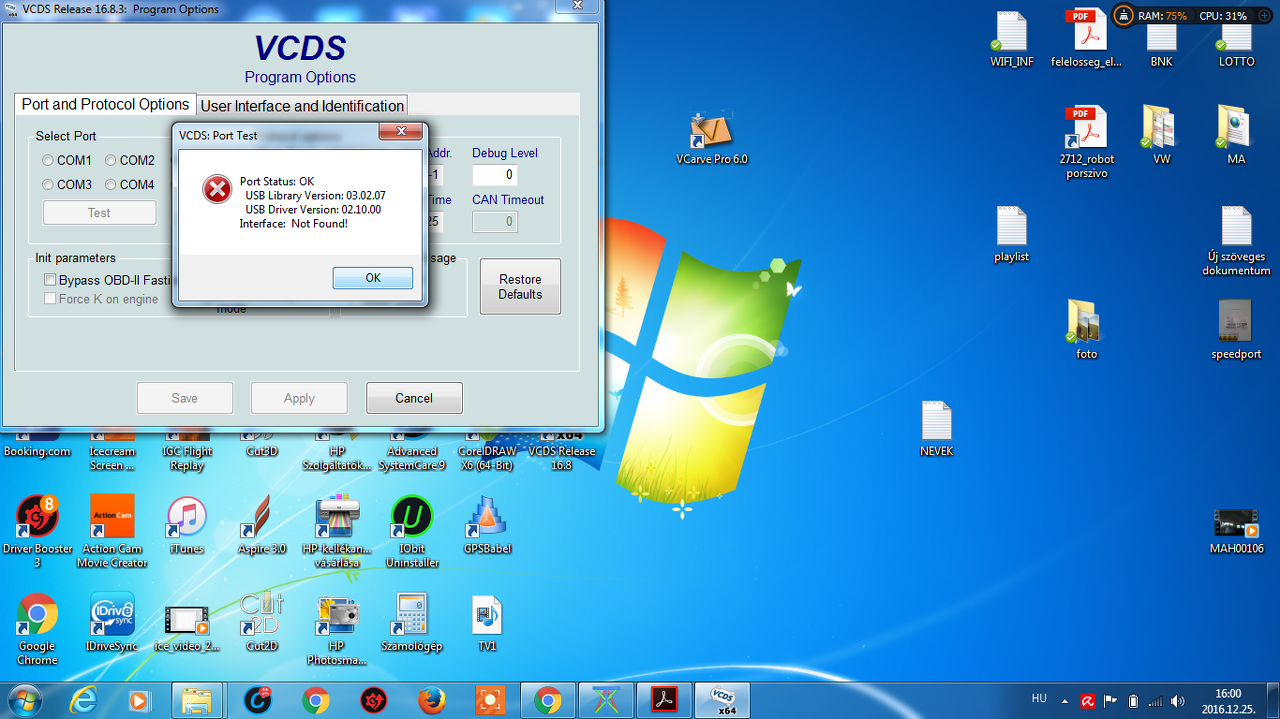This screenshot has height=719, width=1280.
Task: Select the MAH00106 video file
Action: tap(1237, 530)
